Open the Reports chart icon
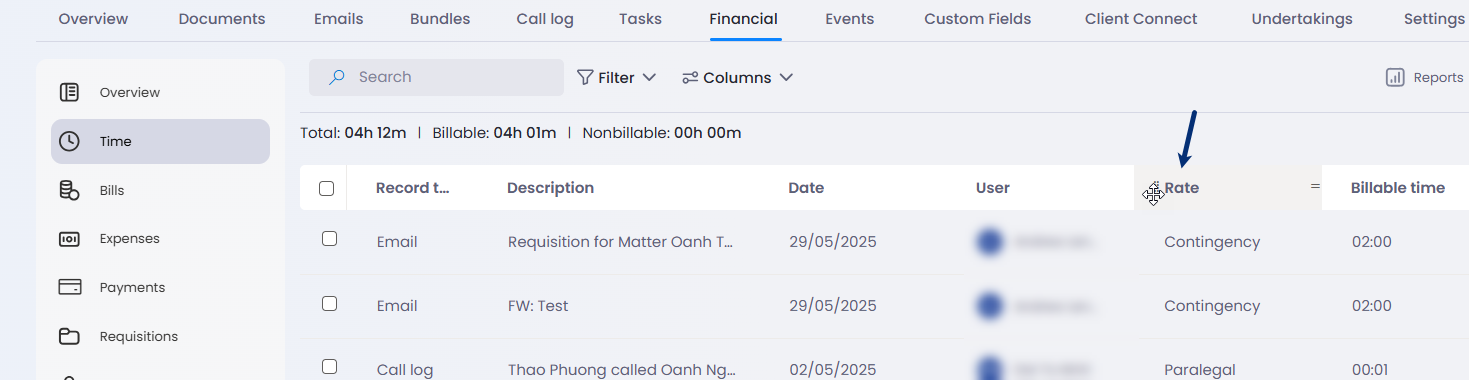The width and height of the screenshot is (1469, 380). click(x=1395, y=78)
